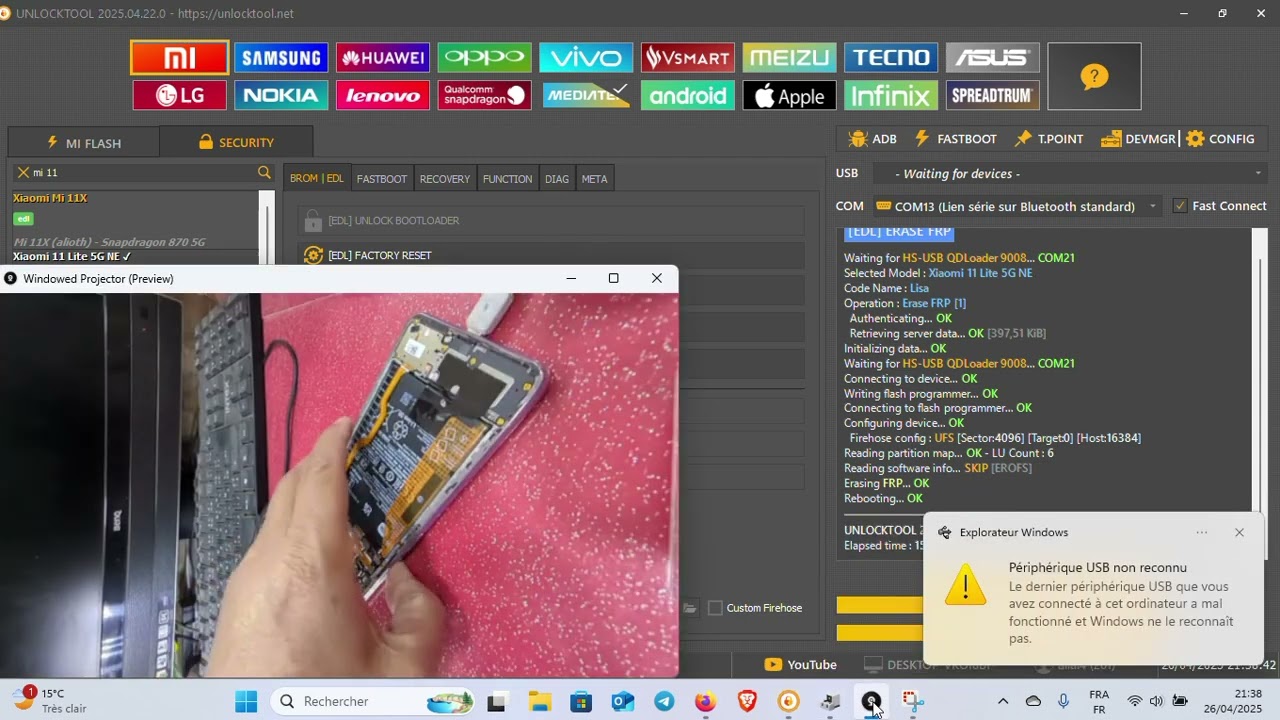The height and width of the screenshot is (720, 1280).
Task: Select the Spreadtrum chipset icon
Action: point(993,95)
